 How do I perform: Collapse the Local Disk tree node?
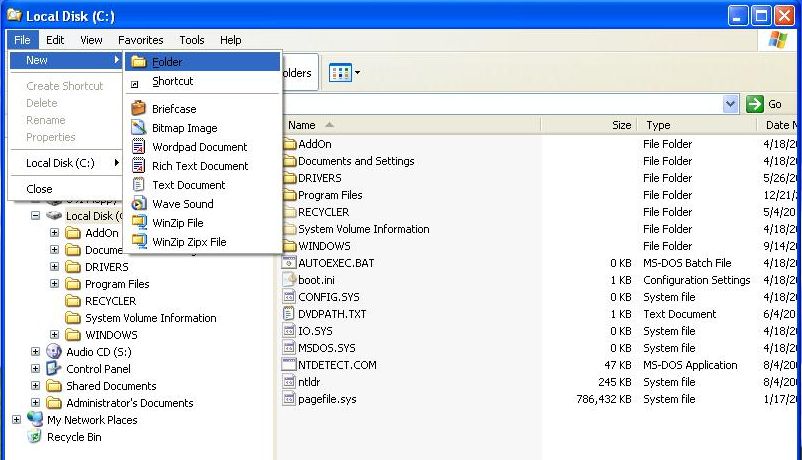click(x=35, y=215)
